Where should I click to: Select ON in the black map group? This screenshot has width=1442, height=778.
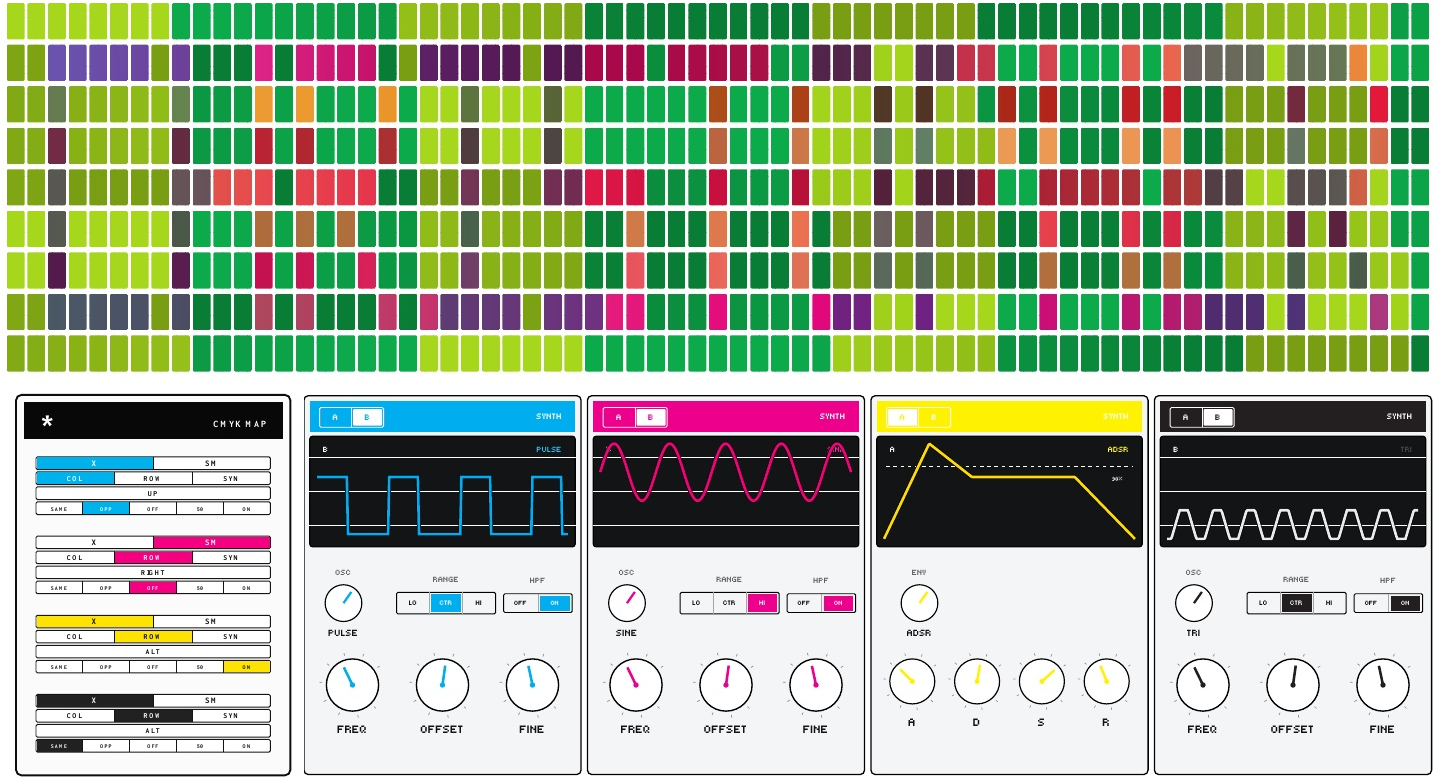247,745
